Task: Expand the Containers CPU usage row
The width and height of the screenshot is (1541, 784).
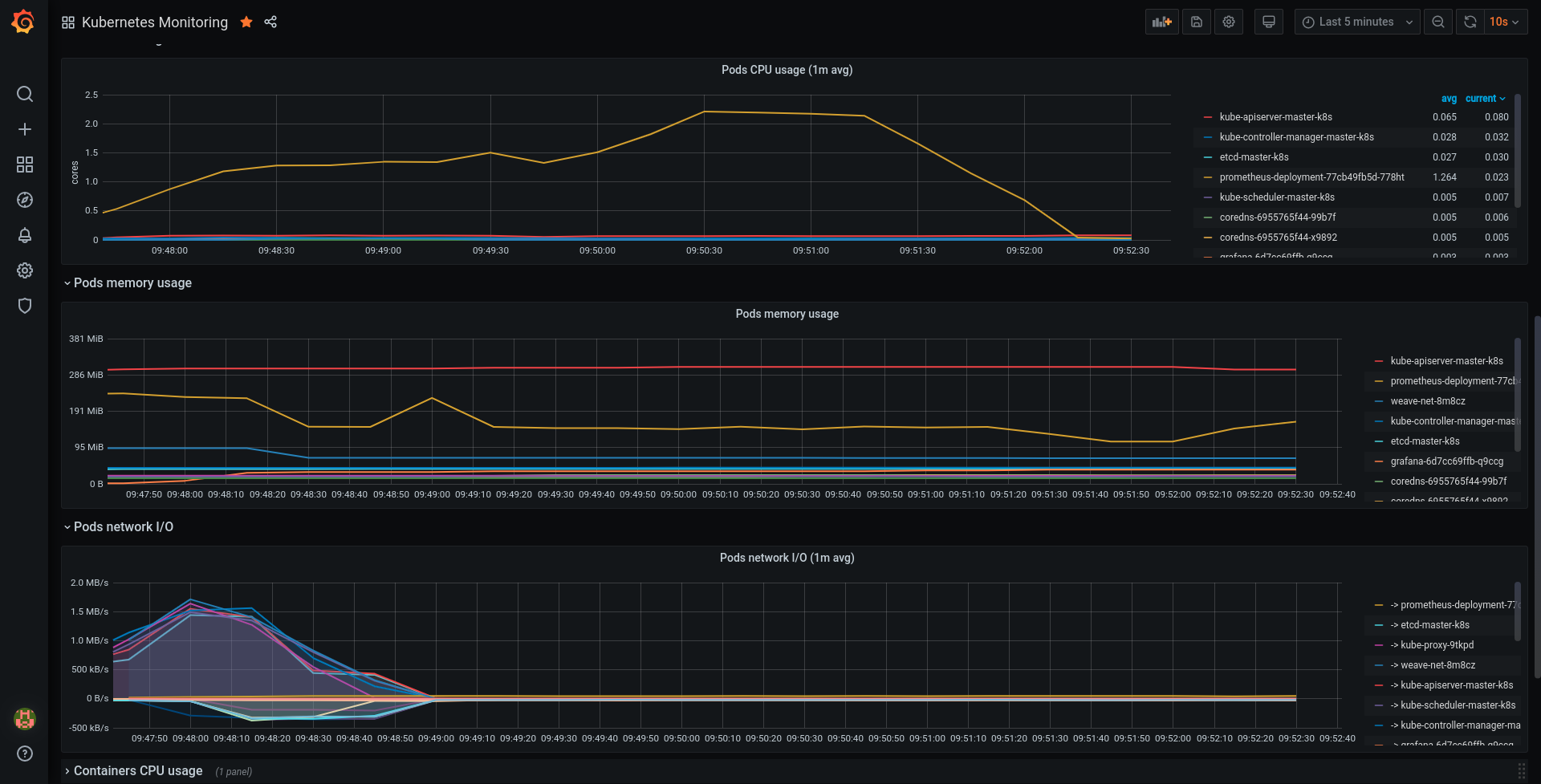Action: point(67,771)
